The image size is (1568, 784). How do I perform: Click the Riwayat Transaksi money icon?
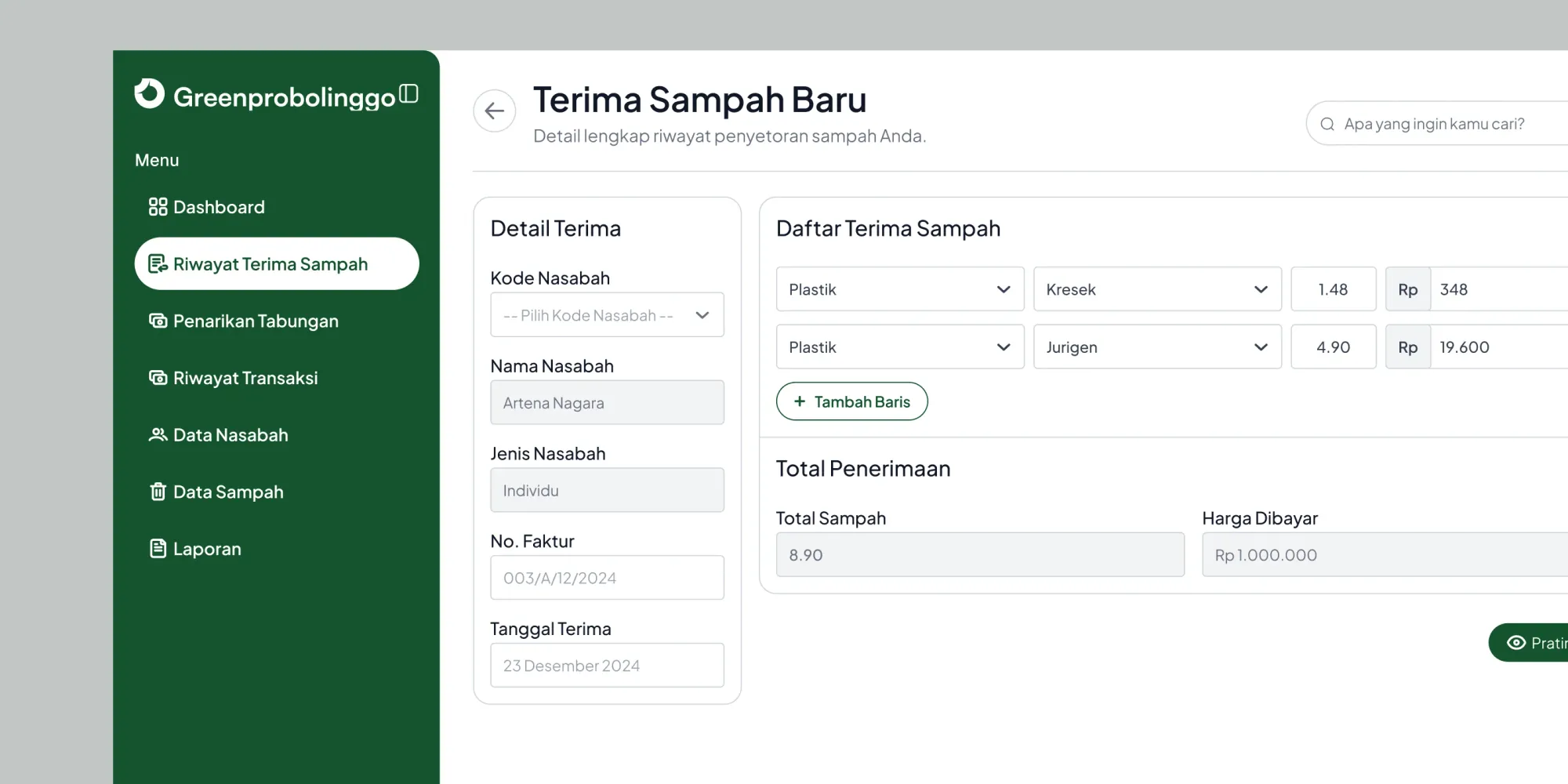(158, 378)
